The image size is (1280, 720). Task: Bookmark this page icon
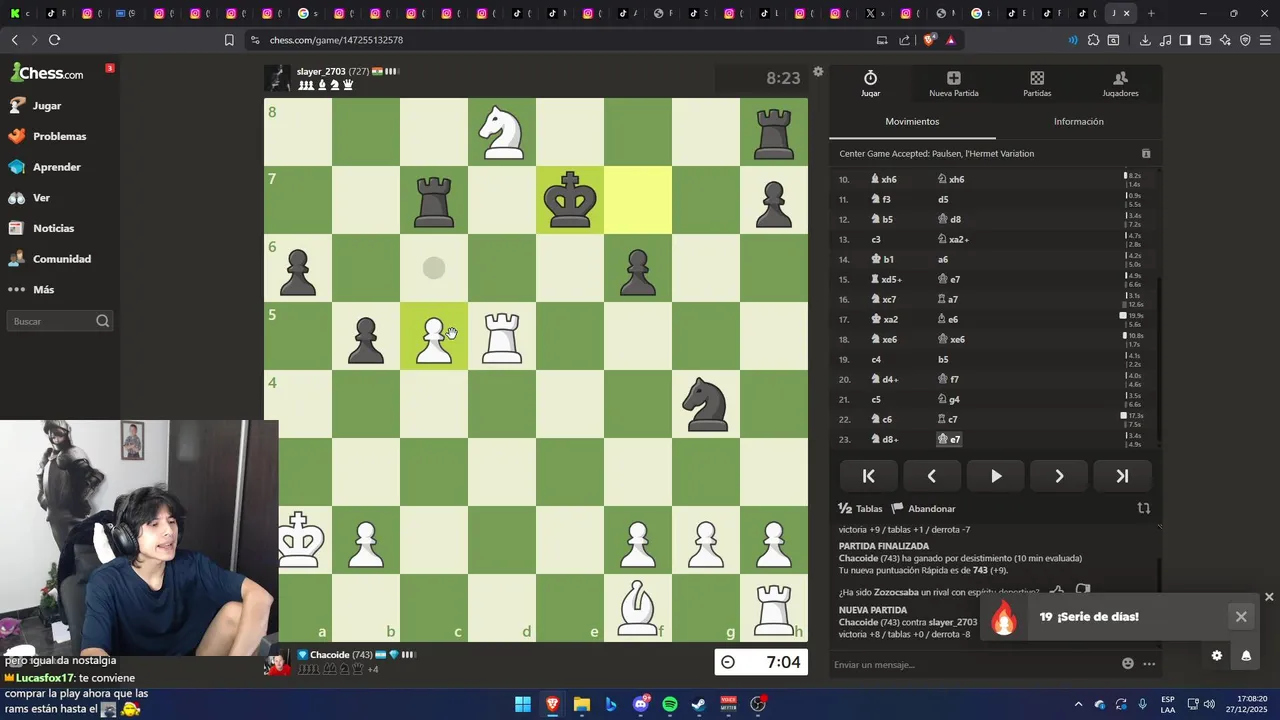click(229, 40)
